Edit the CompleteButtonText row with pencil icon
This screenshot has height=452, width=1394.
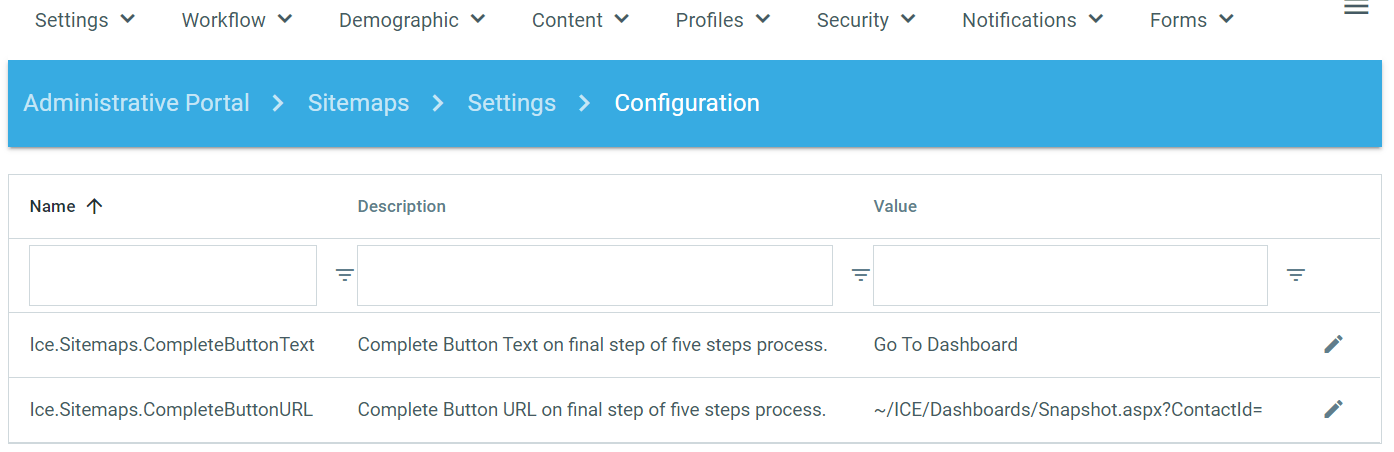1333,345
